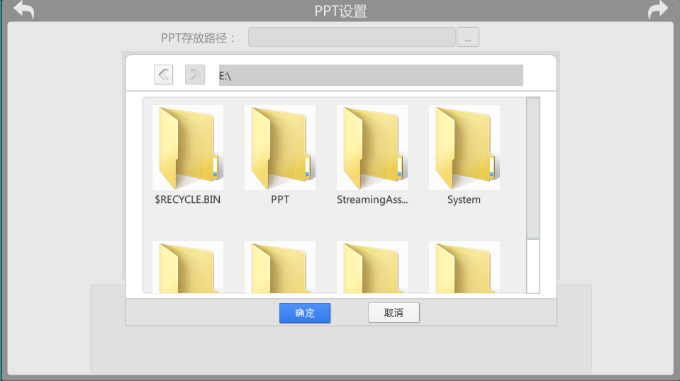Screen dimensions: 680x381
Task: Click the back arrow in top-left corner
Action: tap(23, 10)
